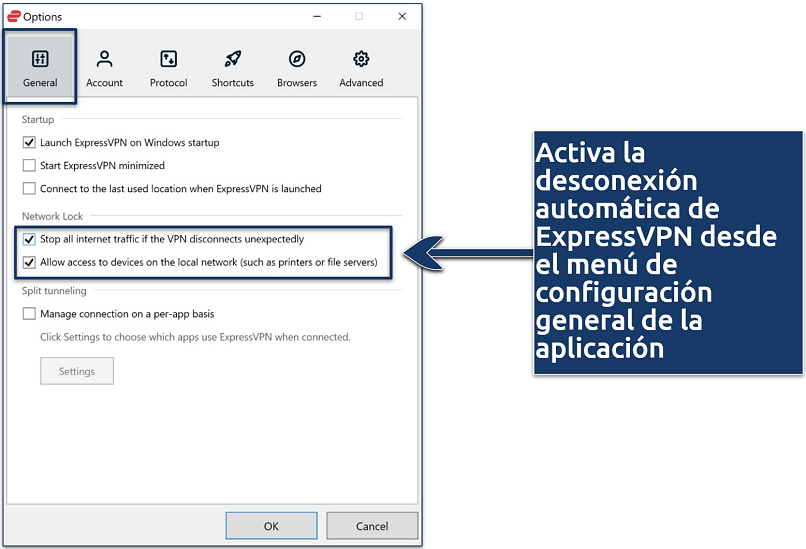Close the Options window
Screen dimensions: 806x549
[x=402, y=16]
